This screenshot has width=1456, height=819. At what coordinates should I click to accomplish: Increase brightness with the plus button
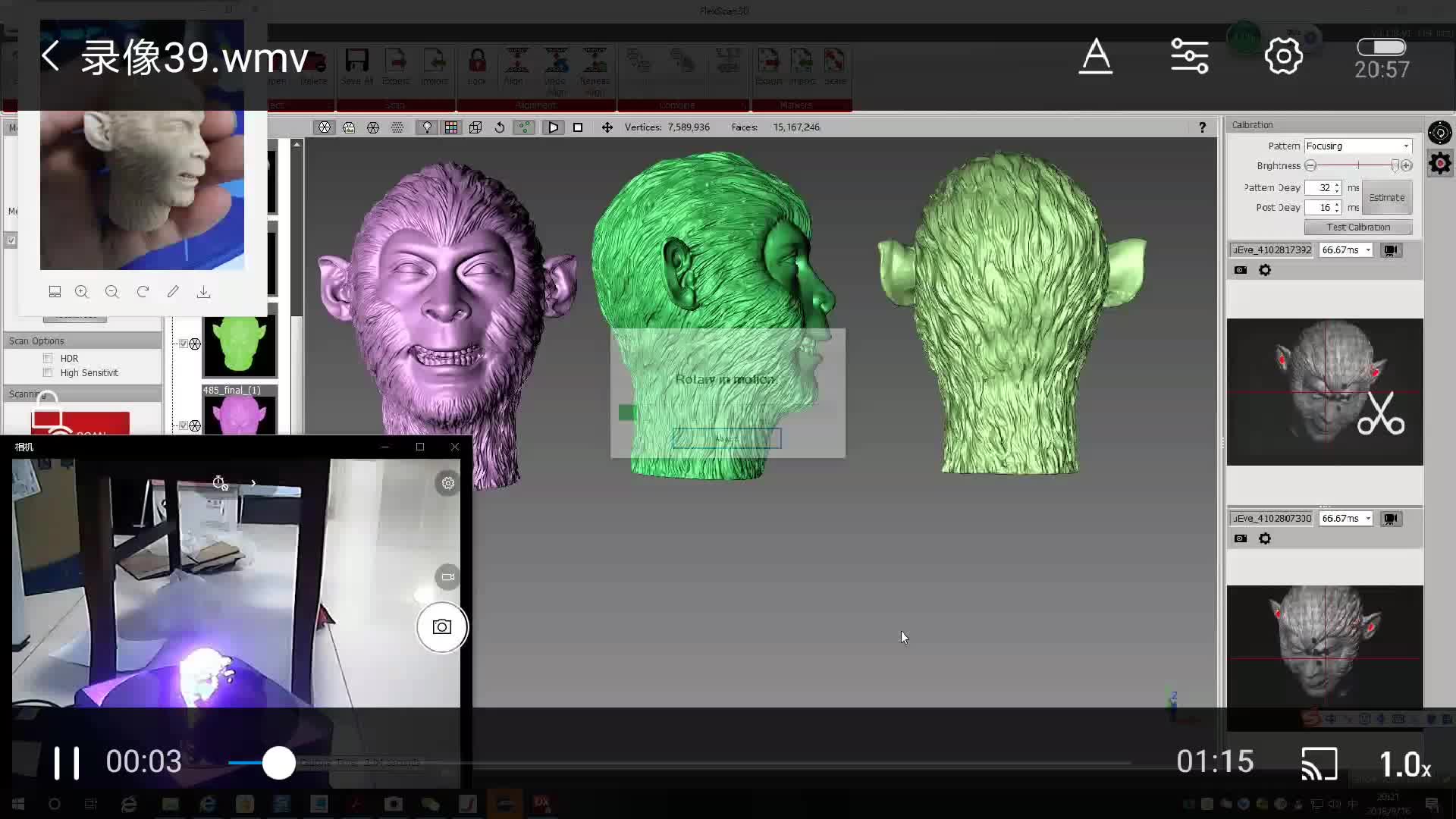tap(1407, 165)
